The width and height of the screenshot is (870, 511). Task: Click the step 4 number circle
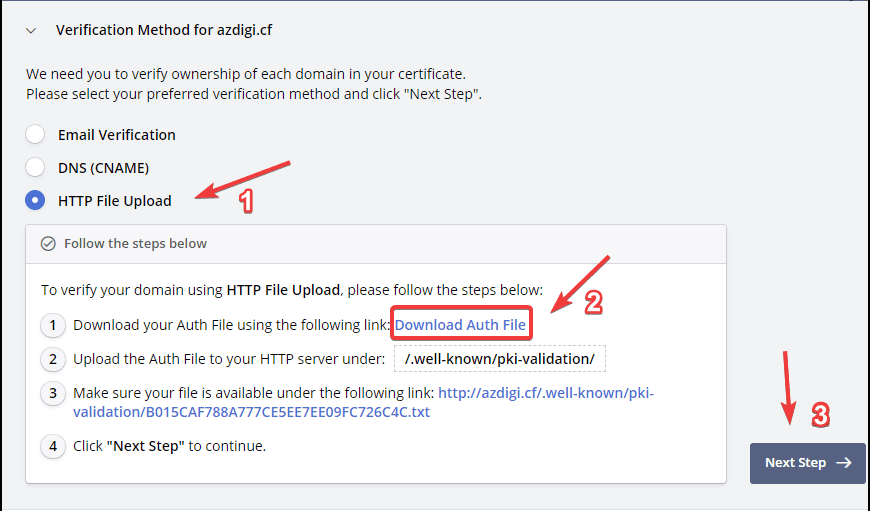click(x=53, y=446)
